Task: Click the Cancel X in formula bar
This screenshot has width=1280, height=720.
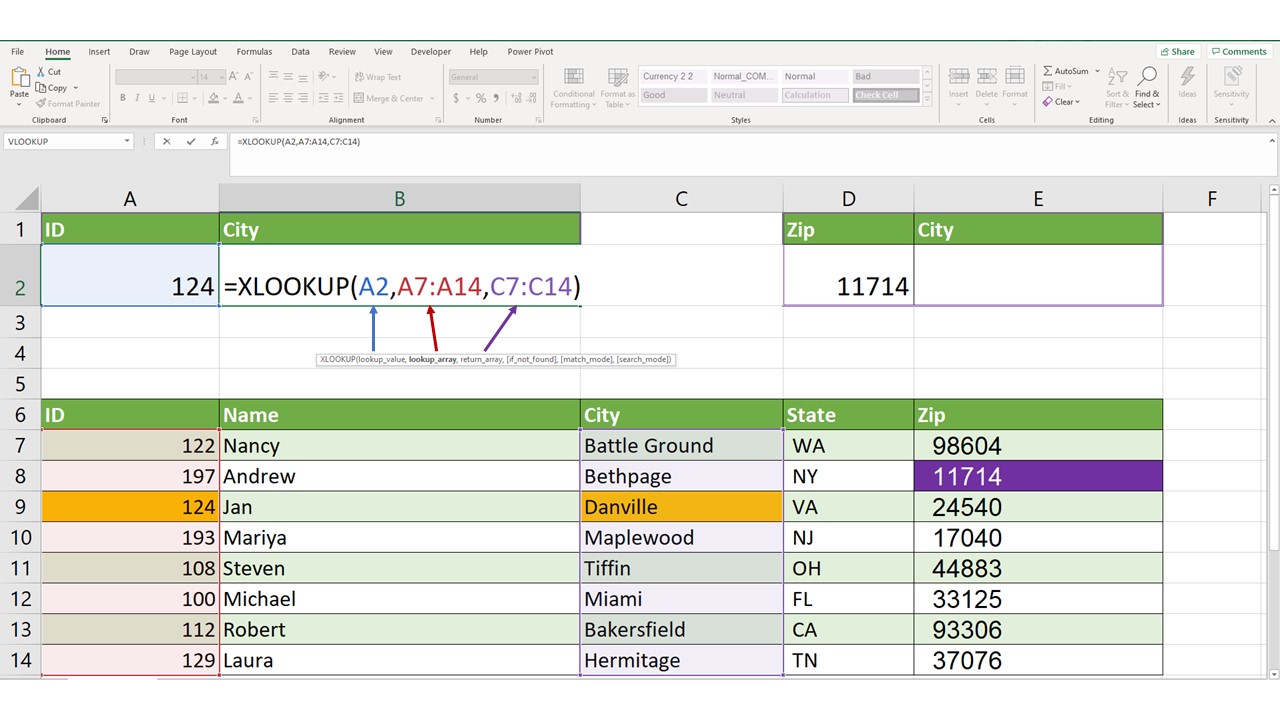Action: click(x=167, y=142)
